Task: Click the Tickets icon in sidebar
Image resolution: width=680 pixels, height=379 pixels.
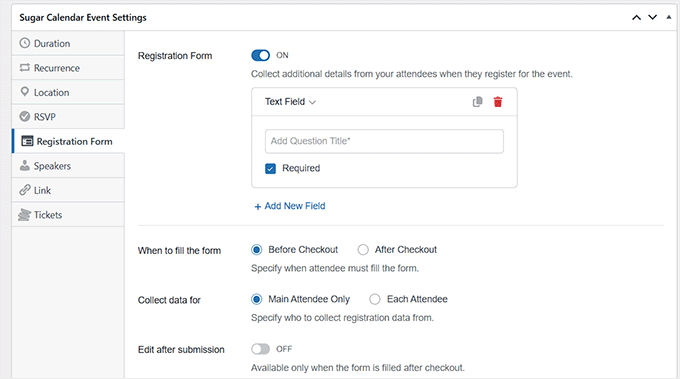Action: pyautogui.click(x=24, y=214)
